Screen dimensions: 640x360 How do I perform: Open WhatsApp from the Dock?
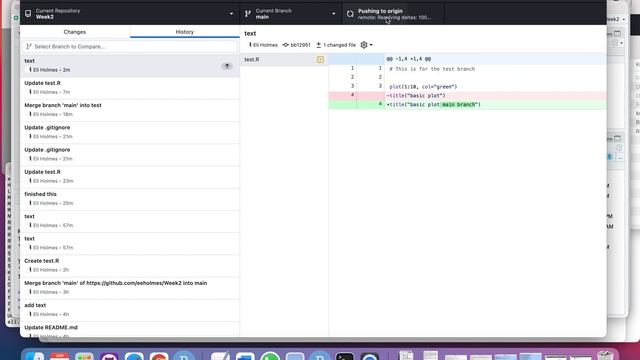270,357
